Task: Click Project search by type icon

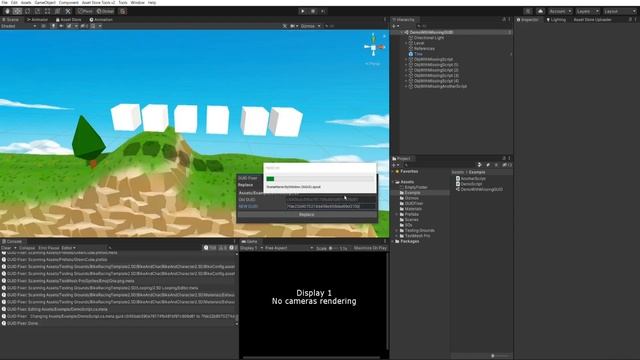Action: (x=480, y=165)
